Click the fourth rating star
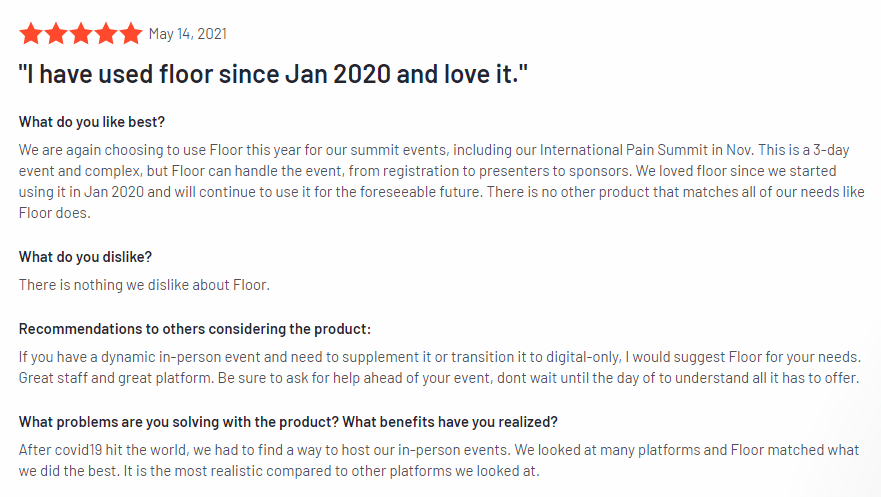 (106, 34)
